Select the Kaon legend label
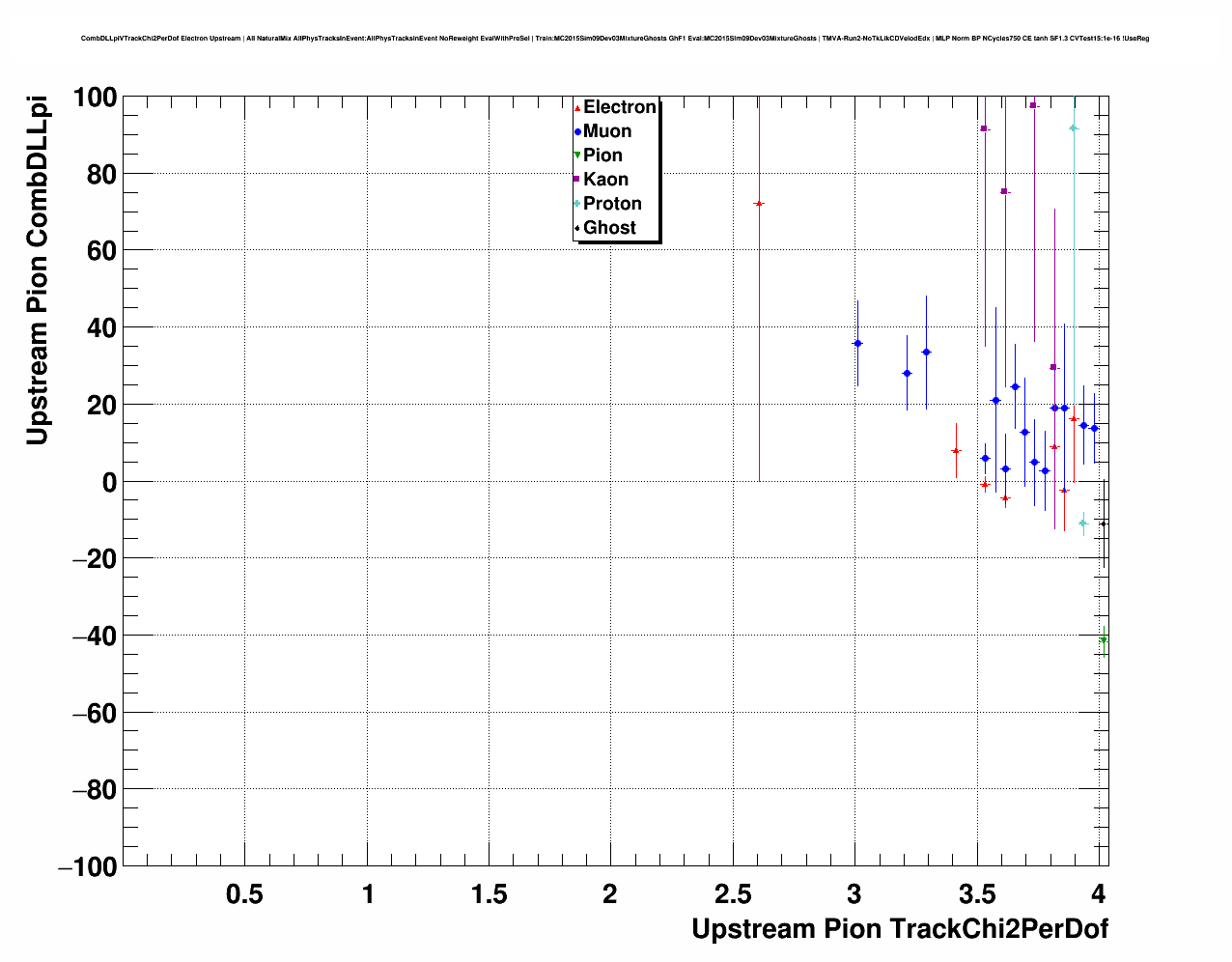1232x962 pixels. click(x=606, y=180)
